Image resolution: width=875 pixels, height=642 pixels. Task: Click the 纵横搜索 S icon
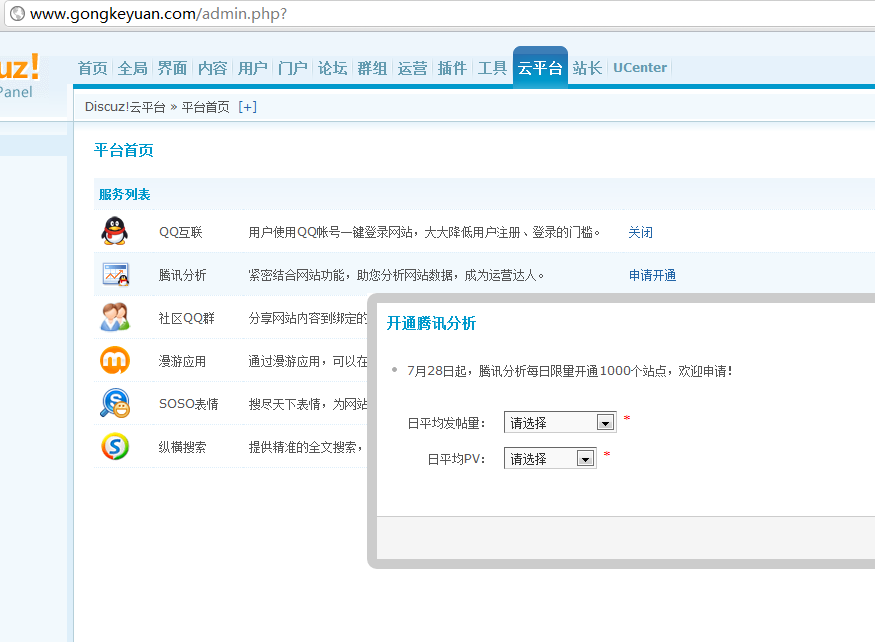click(x=115, y=446)
